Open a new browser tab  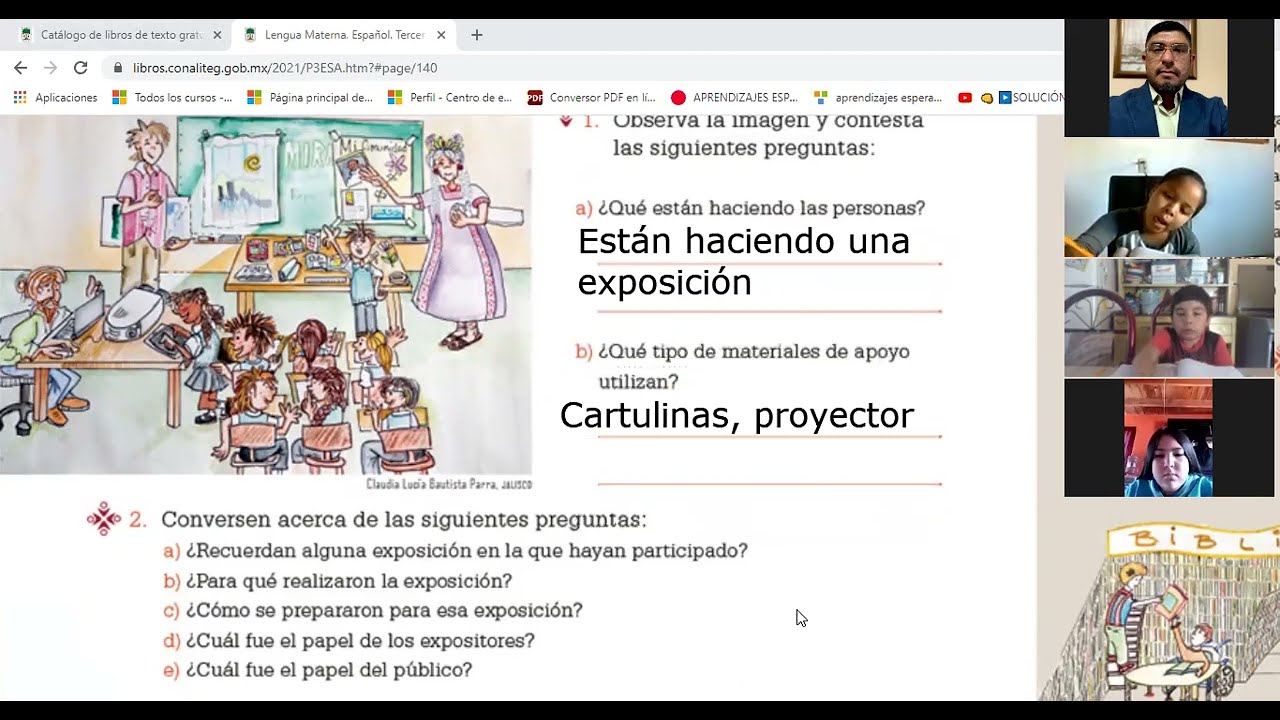point(477,35)
